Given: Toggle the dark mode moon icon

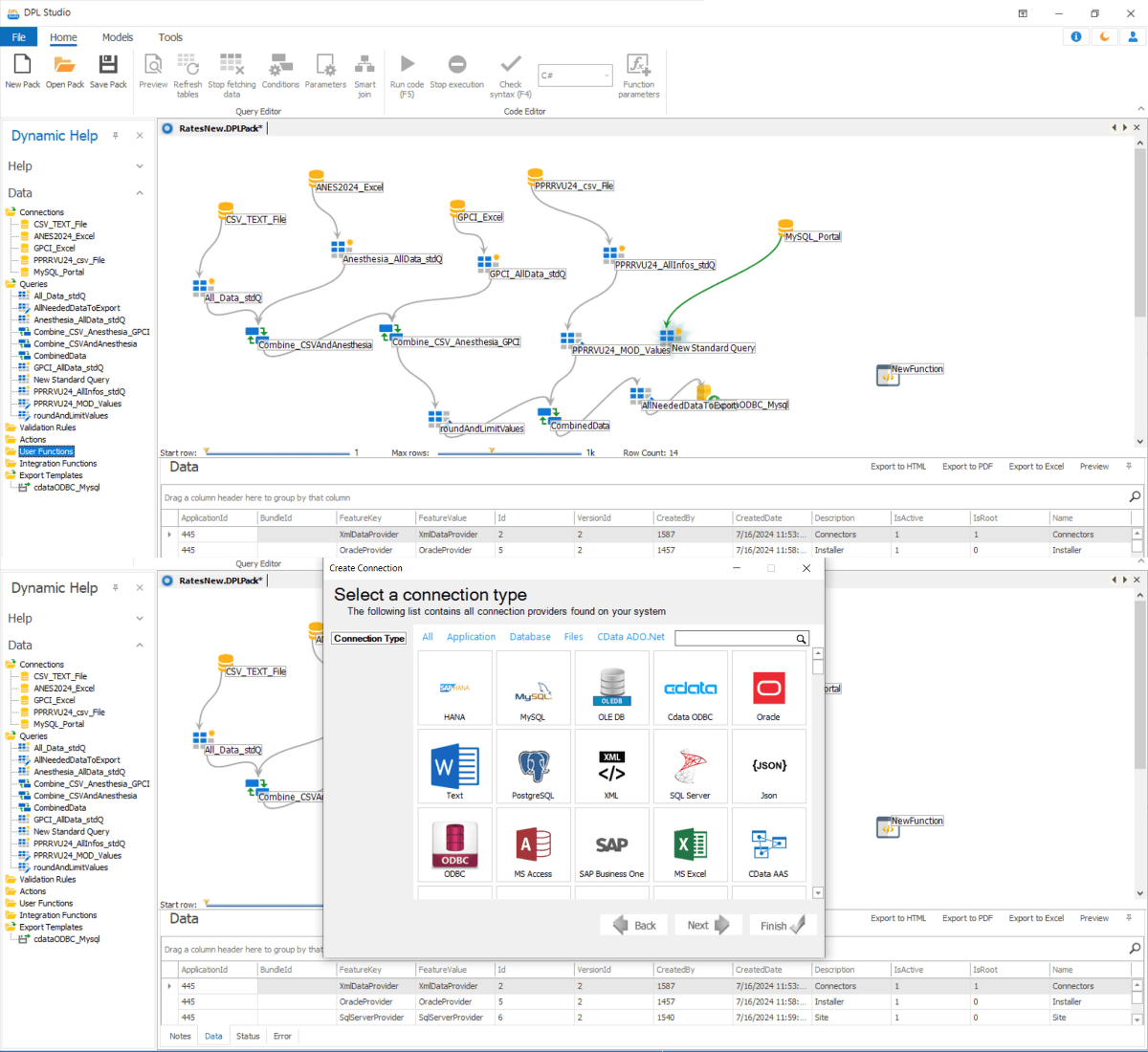Looking at the screenshot, I should pos(1105,37).
